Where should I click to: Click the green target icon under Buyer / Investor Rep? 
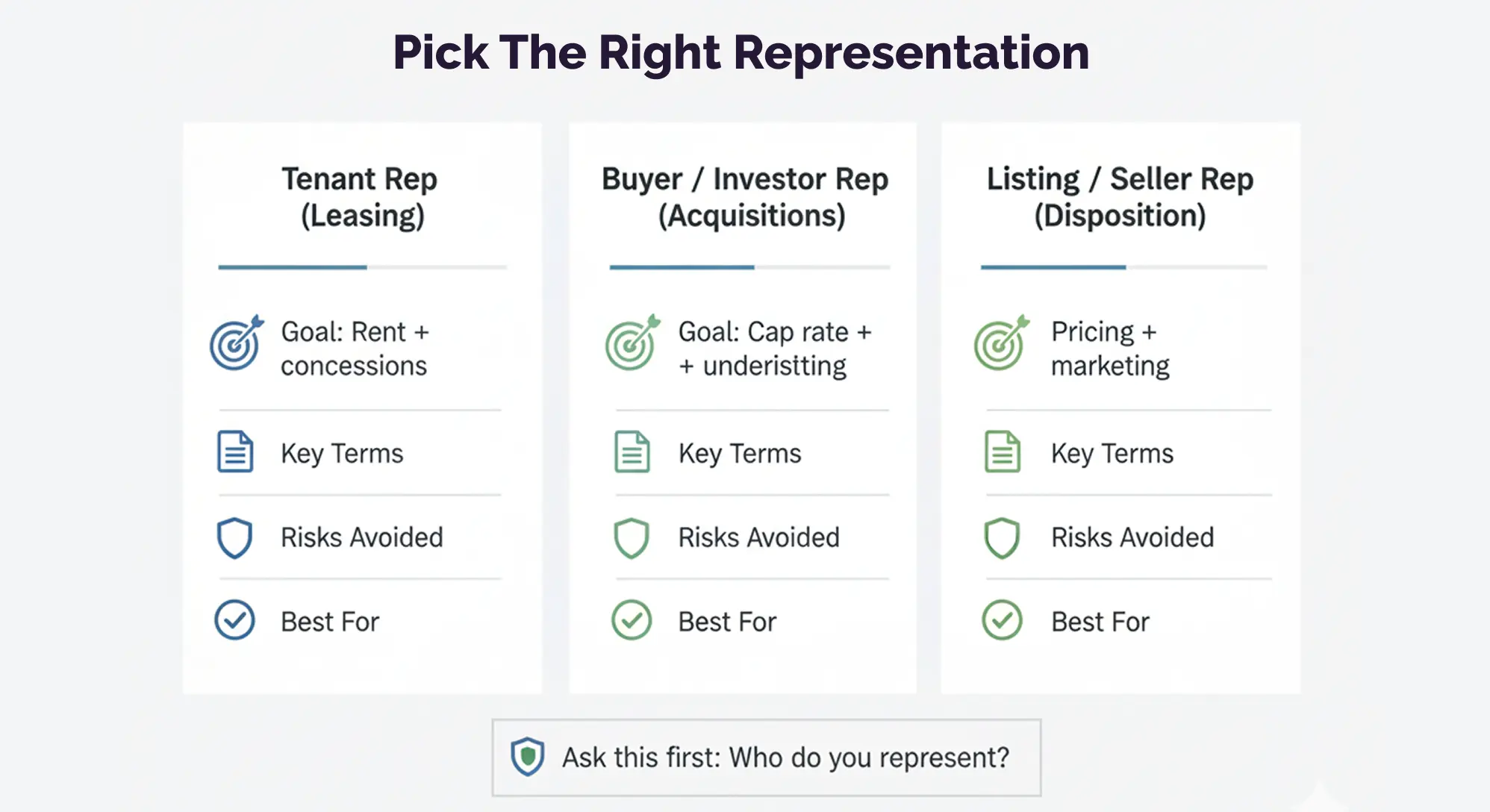(x=632, y=343)
